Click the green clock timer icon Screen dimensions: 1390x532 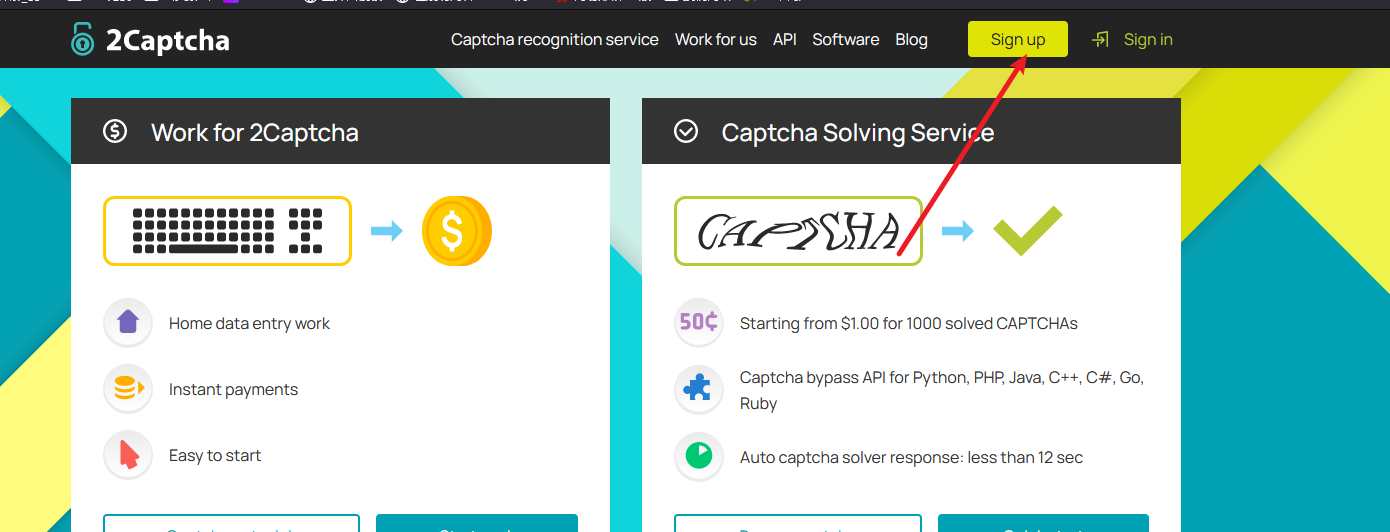[x=699, y=457]
